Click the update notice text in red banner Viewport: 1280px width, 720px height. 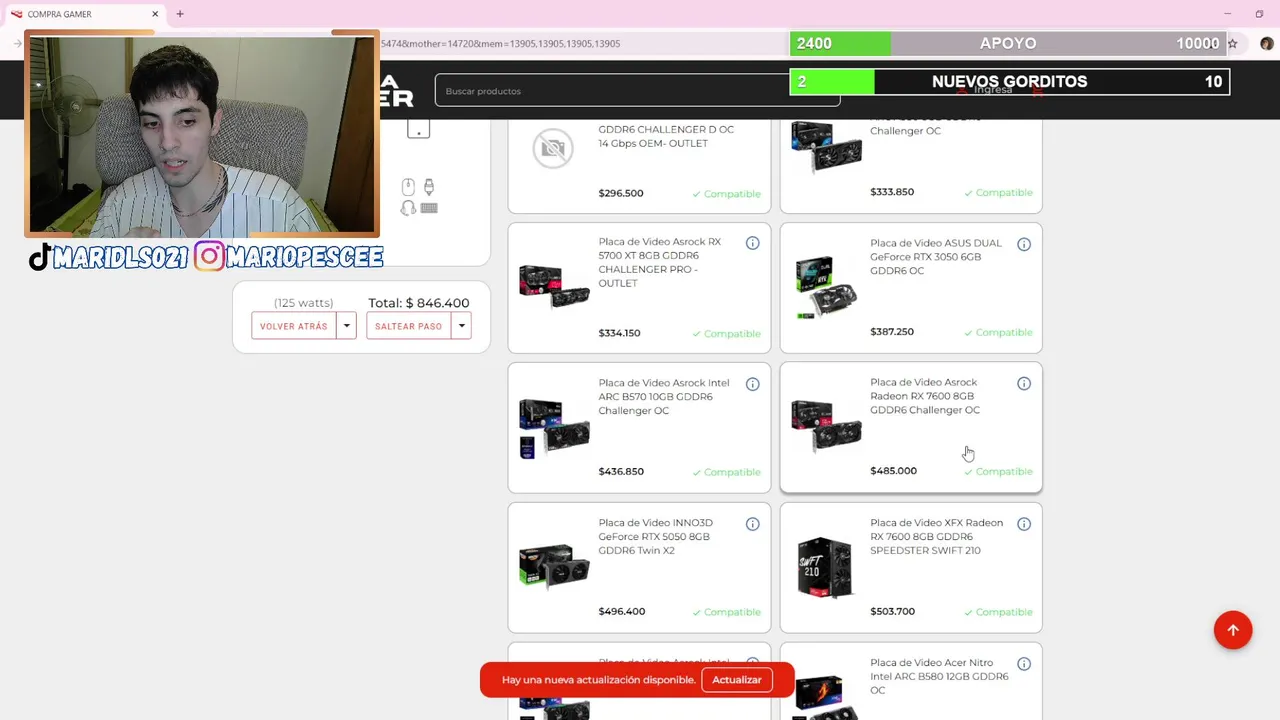pyautogui.click(x=598, y=680)
